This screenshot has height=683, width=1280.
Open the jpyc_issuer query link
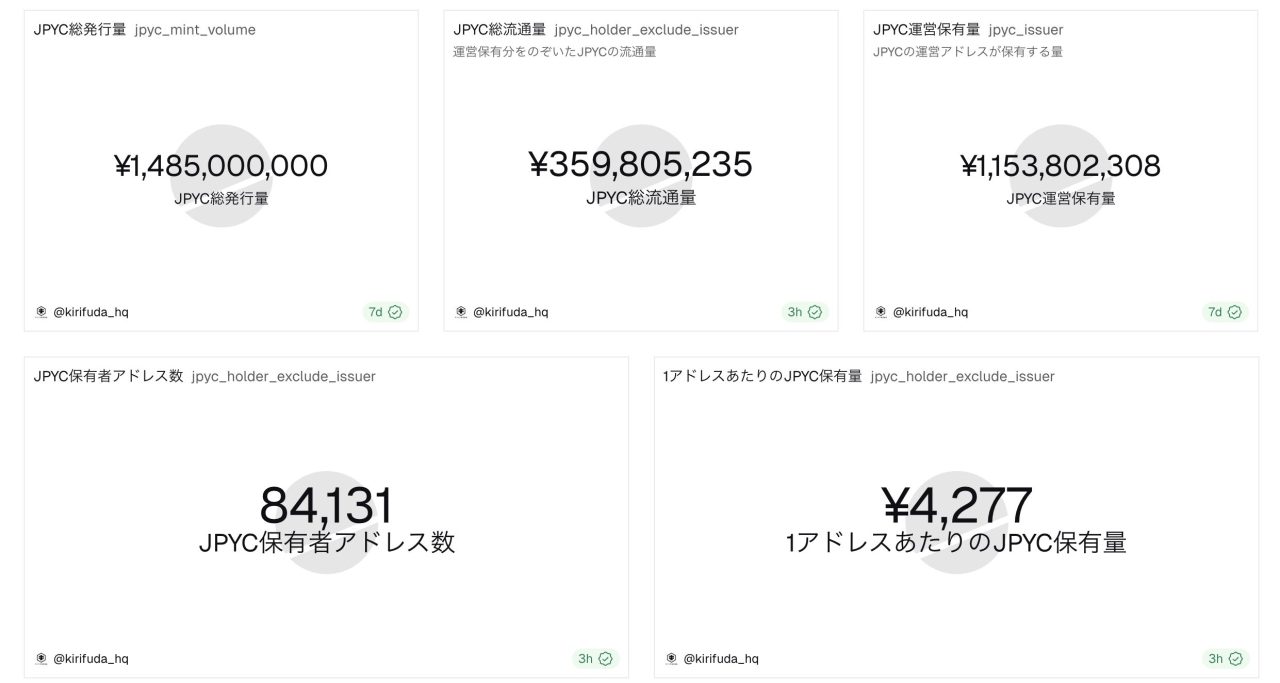1026,30
